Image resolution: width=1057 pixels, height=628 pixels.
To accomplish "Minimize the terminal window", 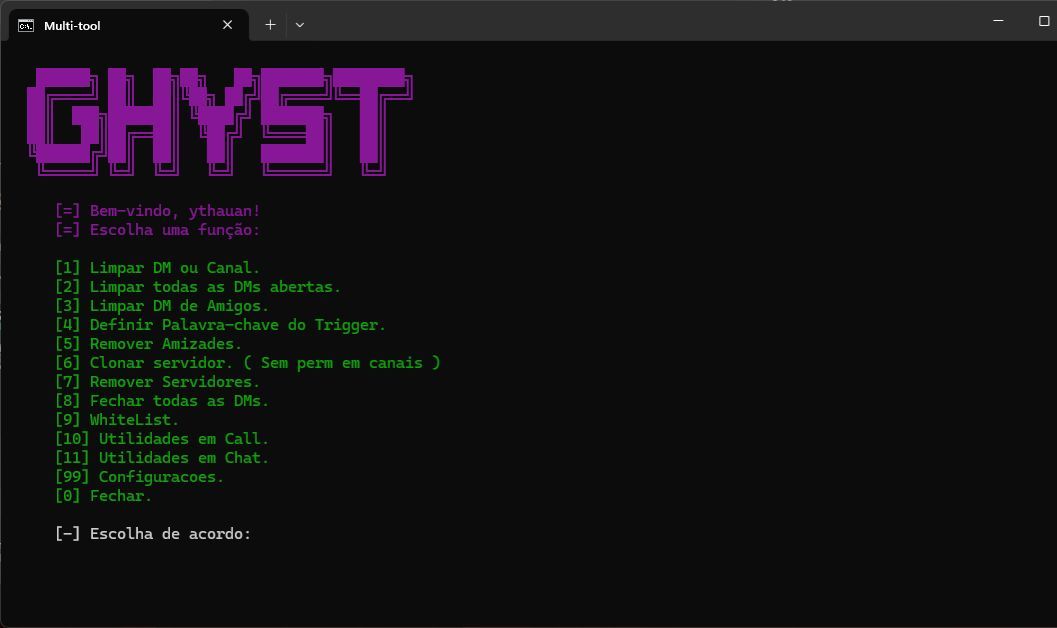I will [x=998, y=21].
